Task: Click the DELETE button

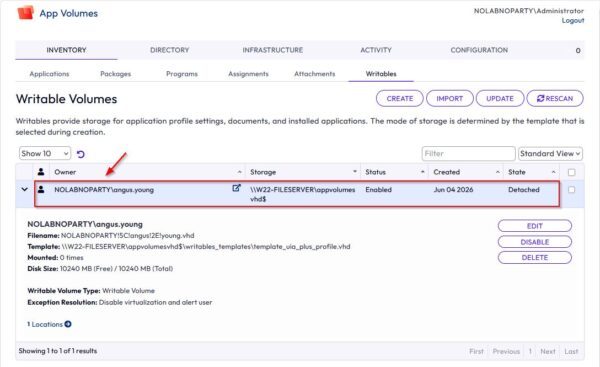Action: click(x=535, y=258)
